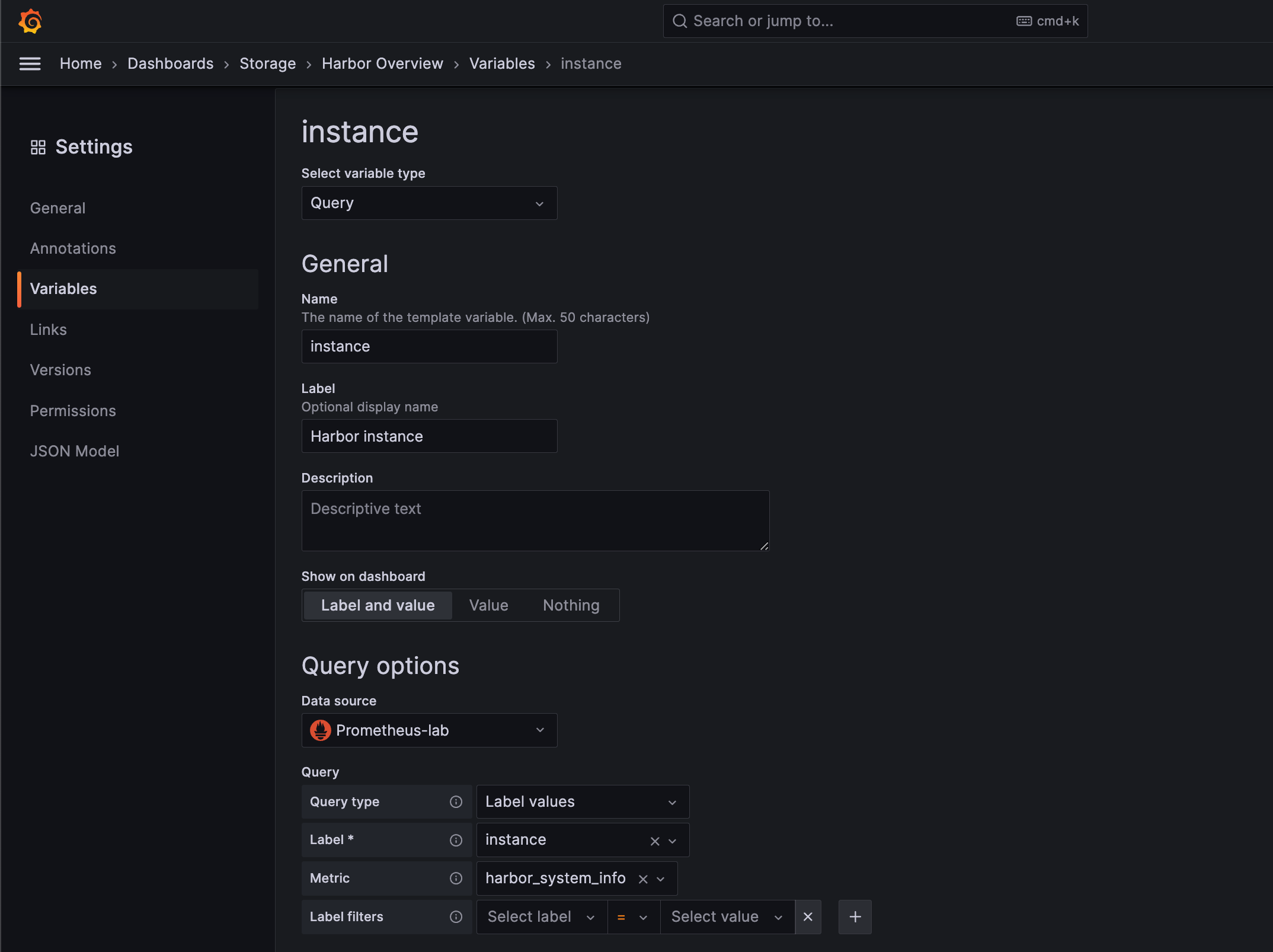Select 'Nothing' show on dashboard toggle

572,605
